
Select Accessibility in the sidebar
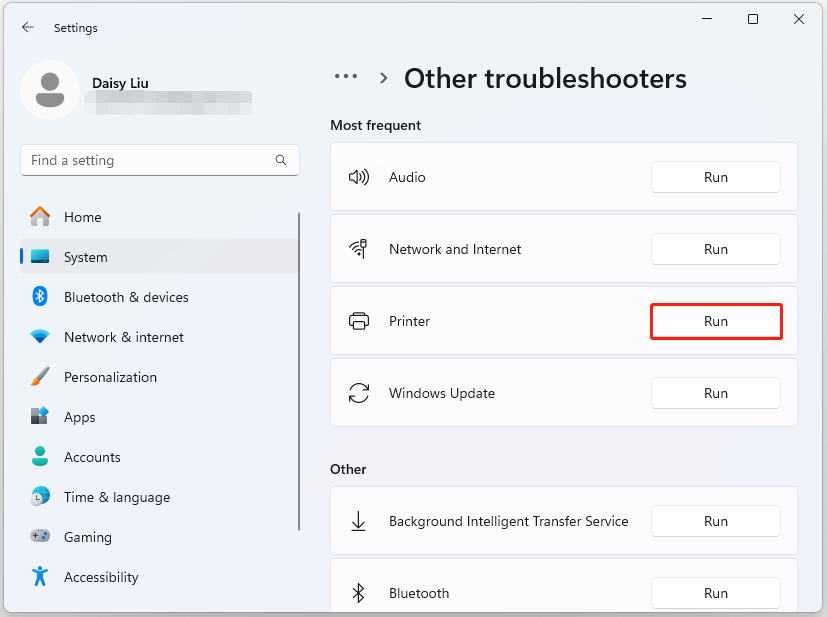coord(101,577)
